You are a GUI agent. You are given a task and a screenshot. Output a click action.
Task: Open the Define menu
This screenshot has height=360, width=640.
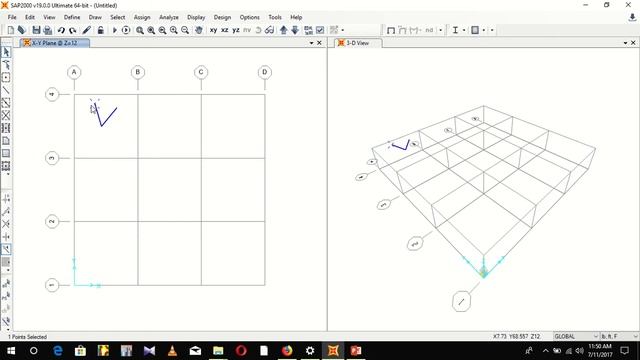pos(72,18)
